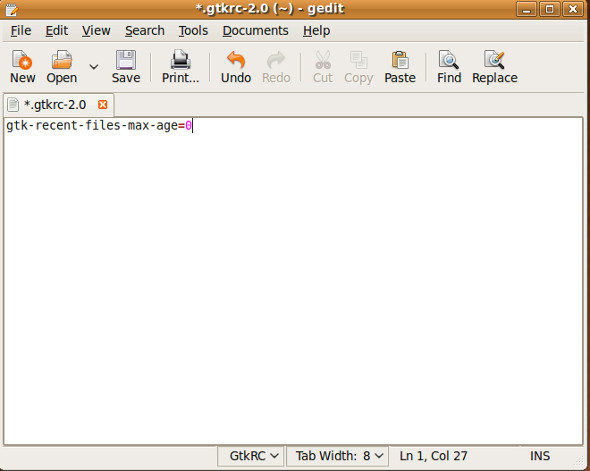Image resolution: width=590 pixels, height=471 pixels.
Task: Create a new document with New icon
Action: tap(22, 67)
